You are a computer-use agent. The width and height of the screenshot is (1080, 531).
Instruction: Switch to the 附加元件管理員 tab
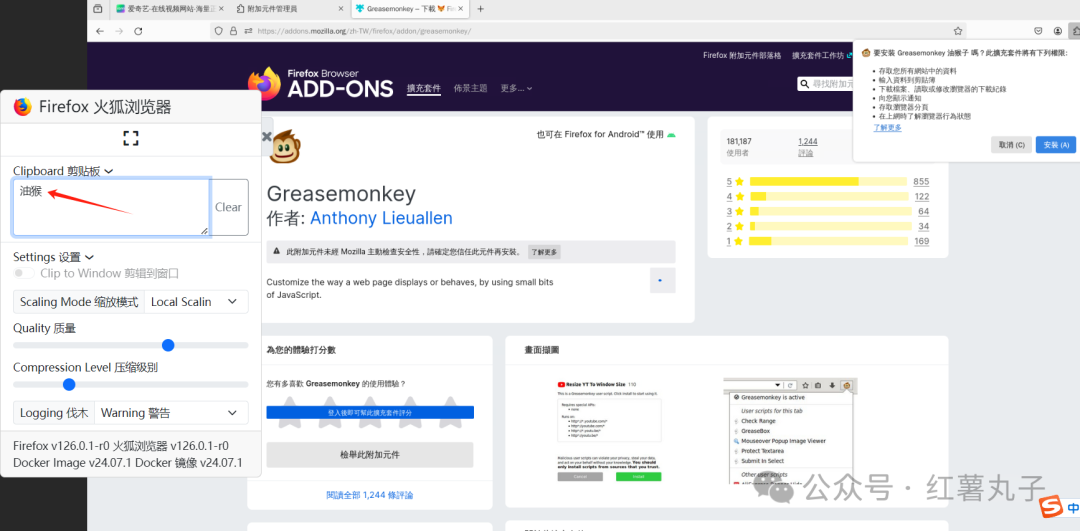289,9
